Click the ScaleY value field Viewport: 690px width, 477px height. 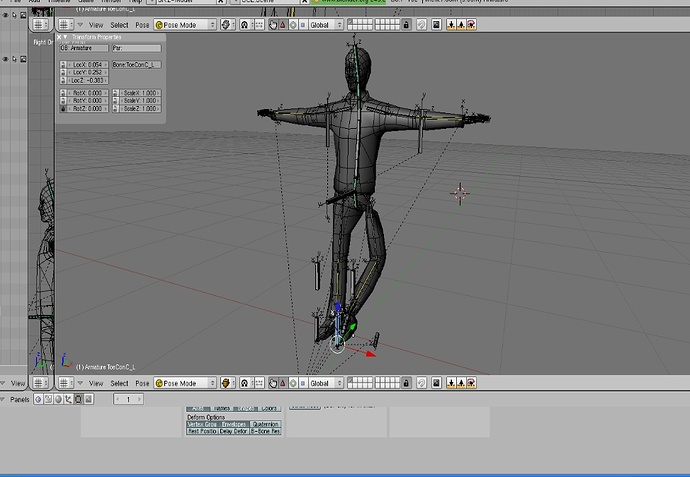pyautogui.click(x=140, y=101)
